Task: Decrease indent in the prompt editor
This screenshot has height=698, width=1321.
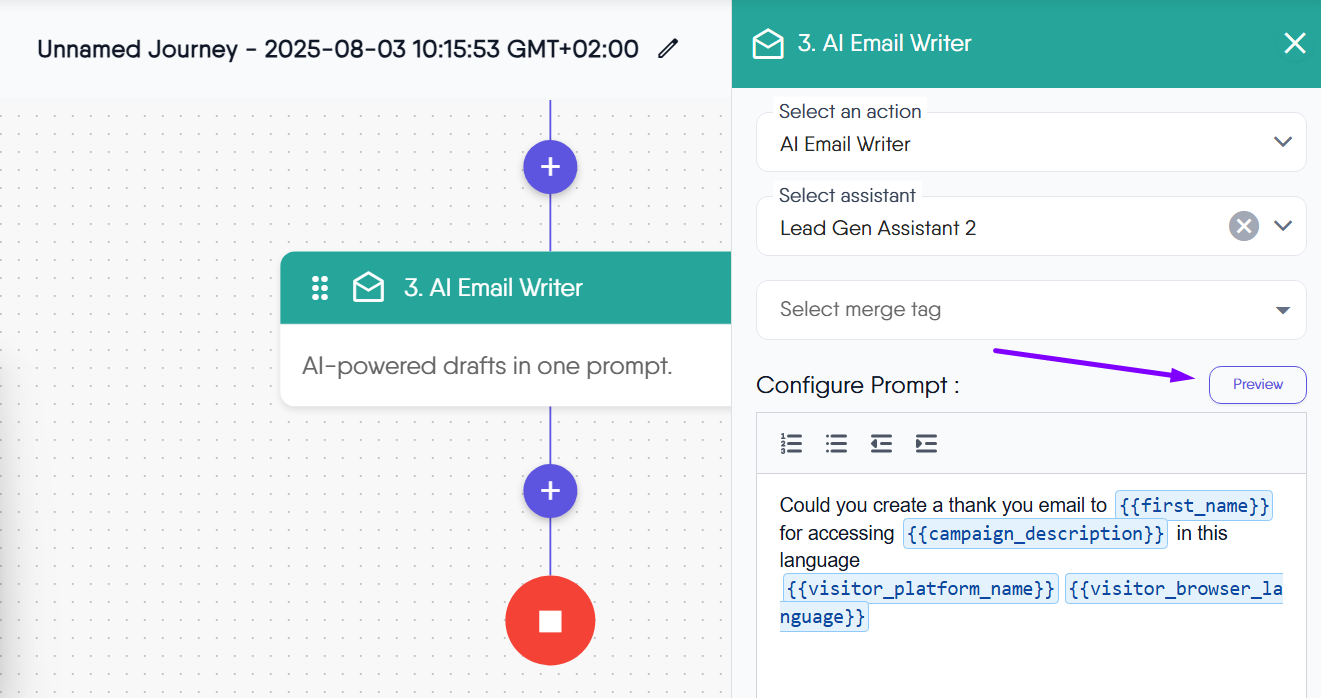Action: click(x=881, y=444)
